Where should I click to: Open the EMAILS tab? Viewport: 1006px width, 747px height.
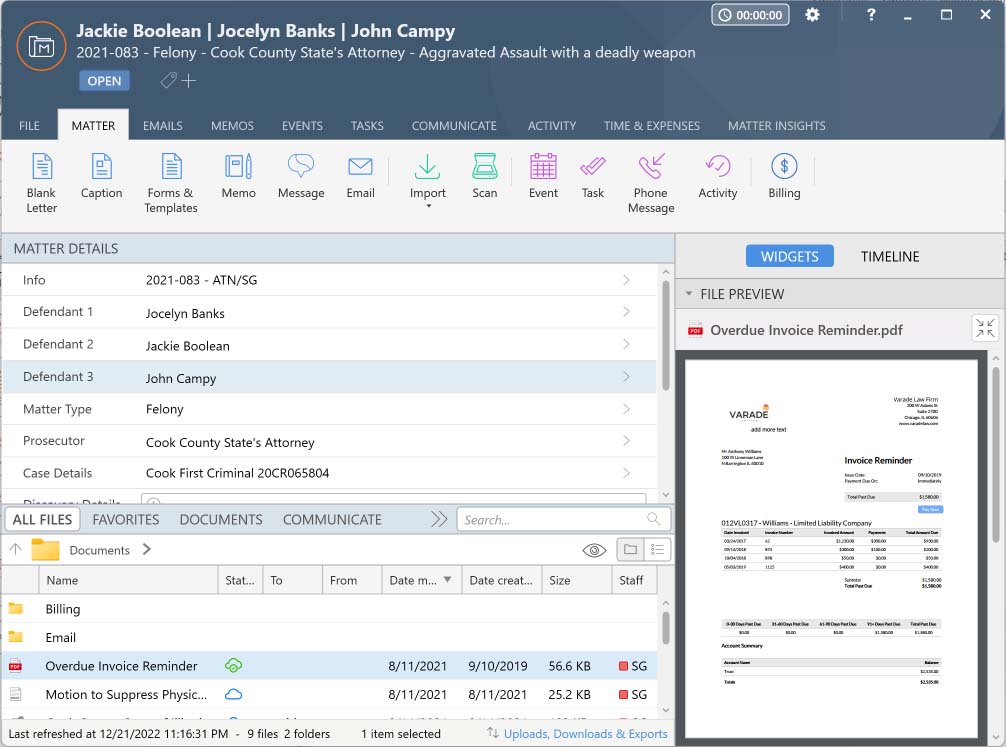tap(162, 126)
